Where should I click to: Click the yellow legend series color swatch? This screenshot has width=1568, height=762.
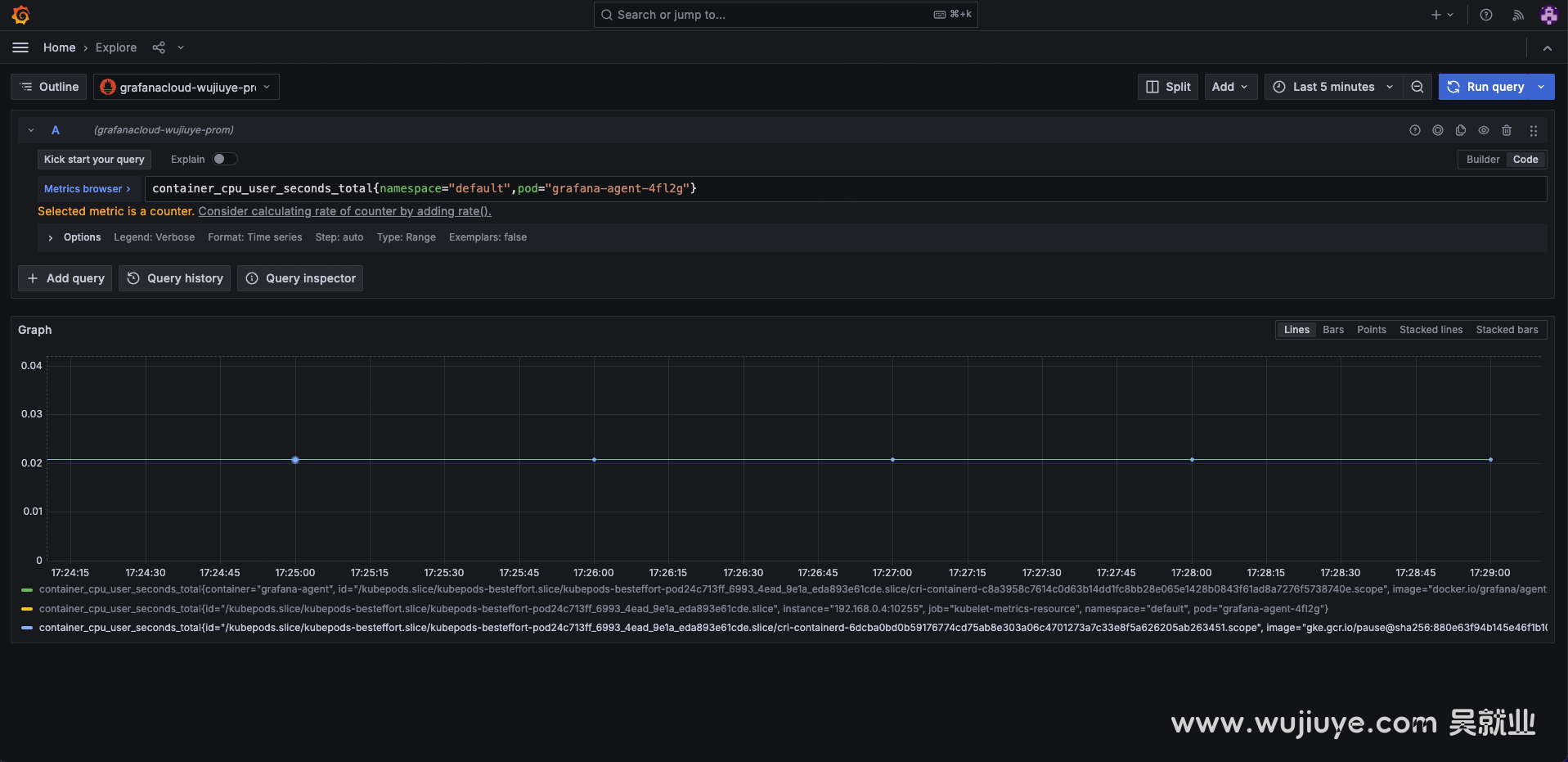coord(27,609)
